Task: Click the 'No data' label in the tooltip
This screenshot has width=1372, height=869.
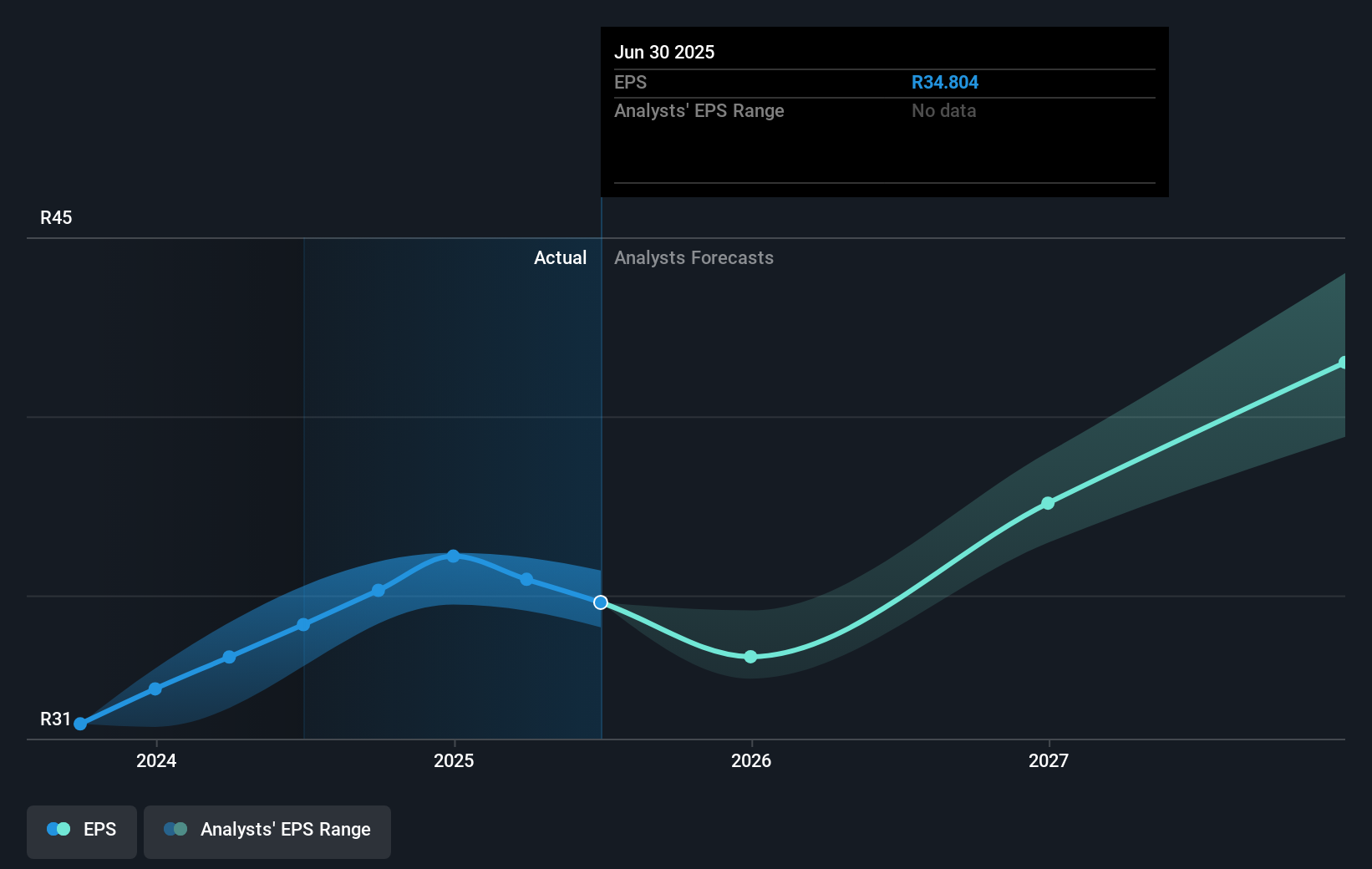Action: 943,110
